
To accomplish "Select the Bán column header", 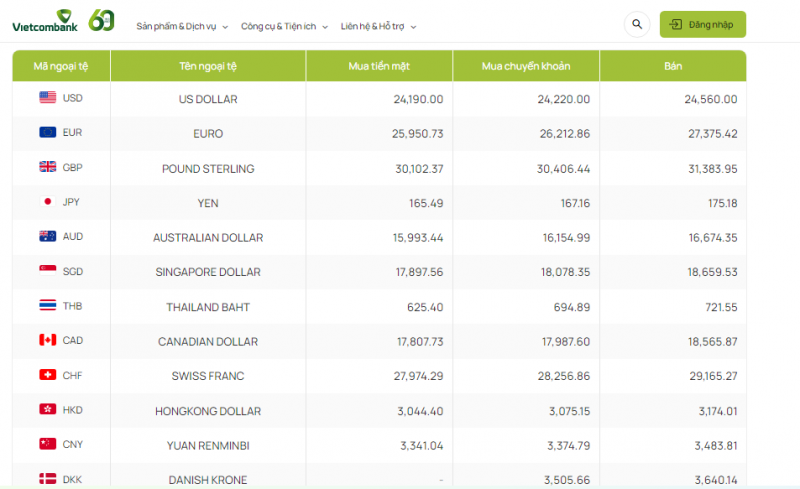I will coord(673,66).
